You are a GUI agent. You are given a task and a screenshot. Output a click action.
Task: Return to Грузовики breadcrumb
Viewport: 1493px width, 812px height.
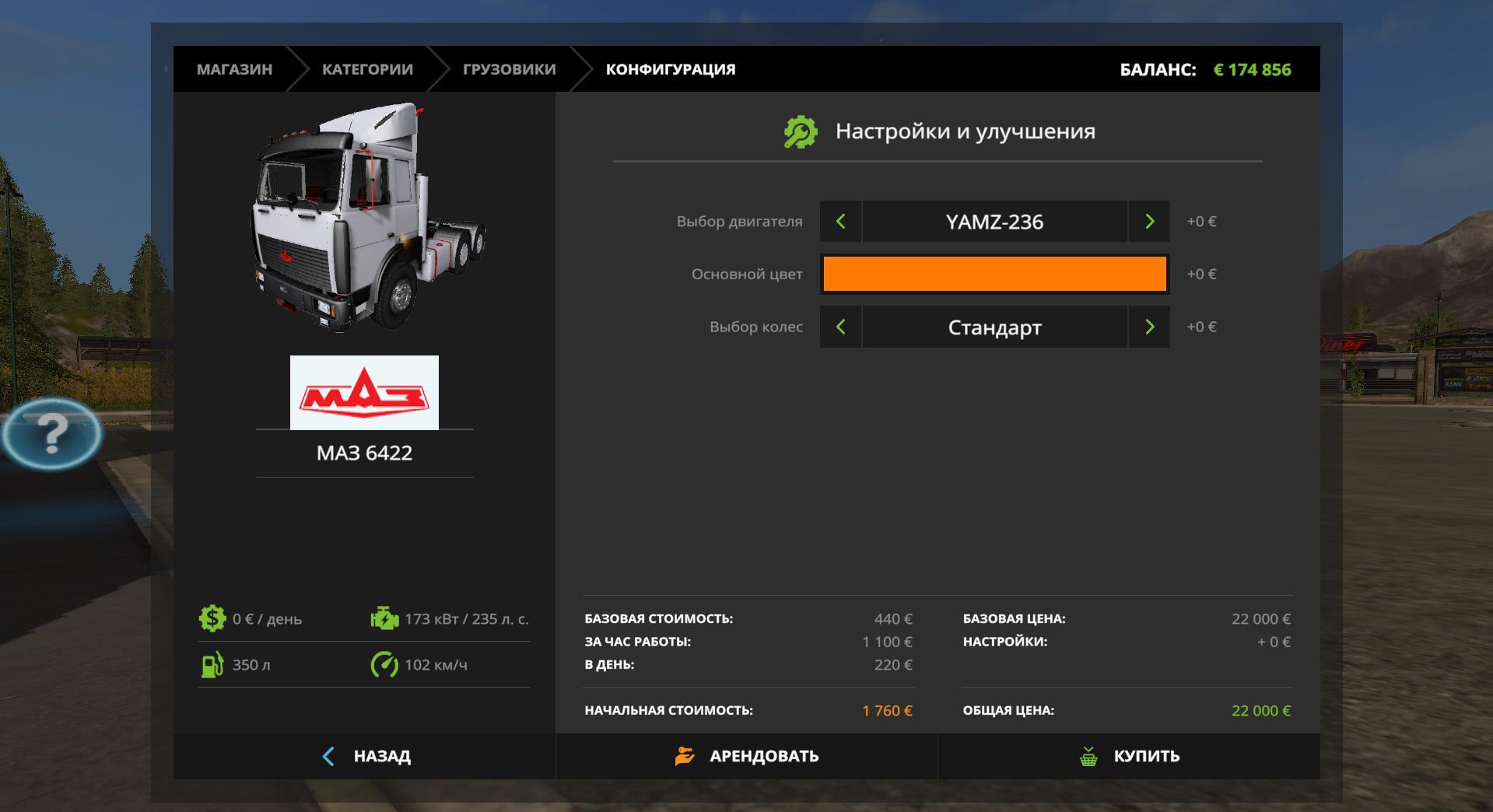click(x=509, y=69)
